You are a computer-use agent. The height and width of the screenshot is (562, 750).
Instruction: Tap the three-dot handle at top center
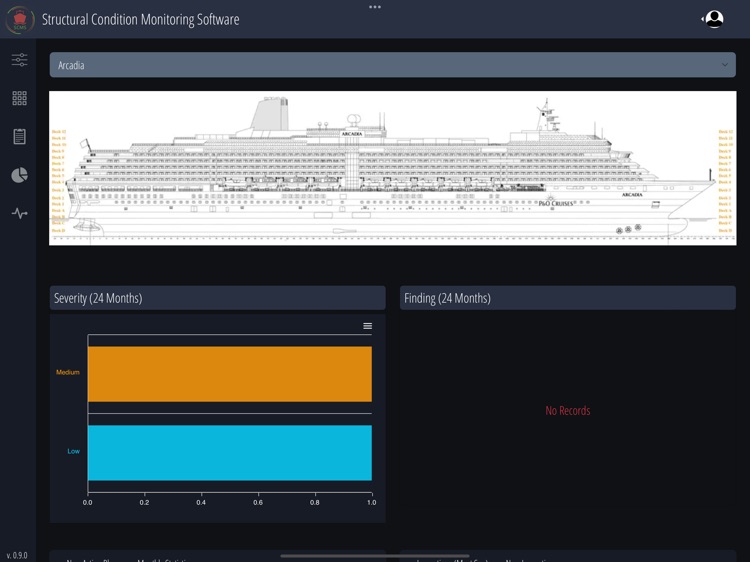click(375, 7)
